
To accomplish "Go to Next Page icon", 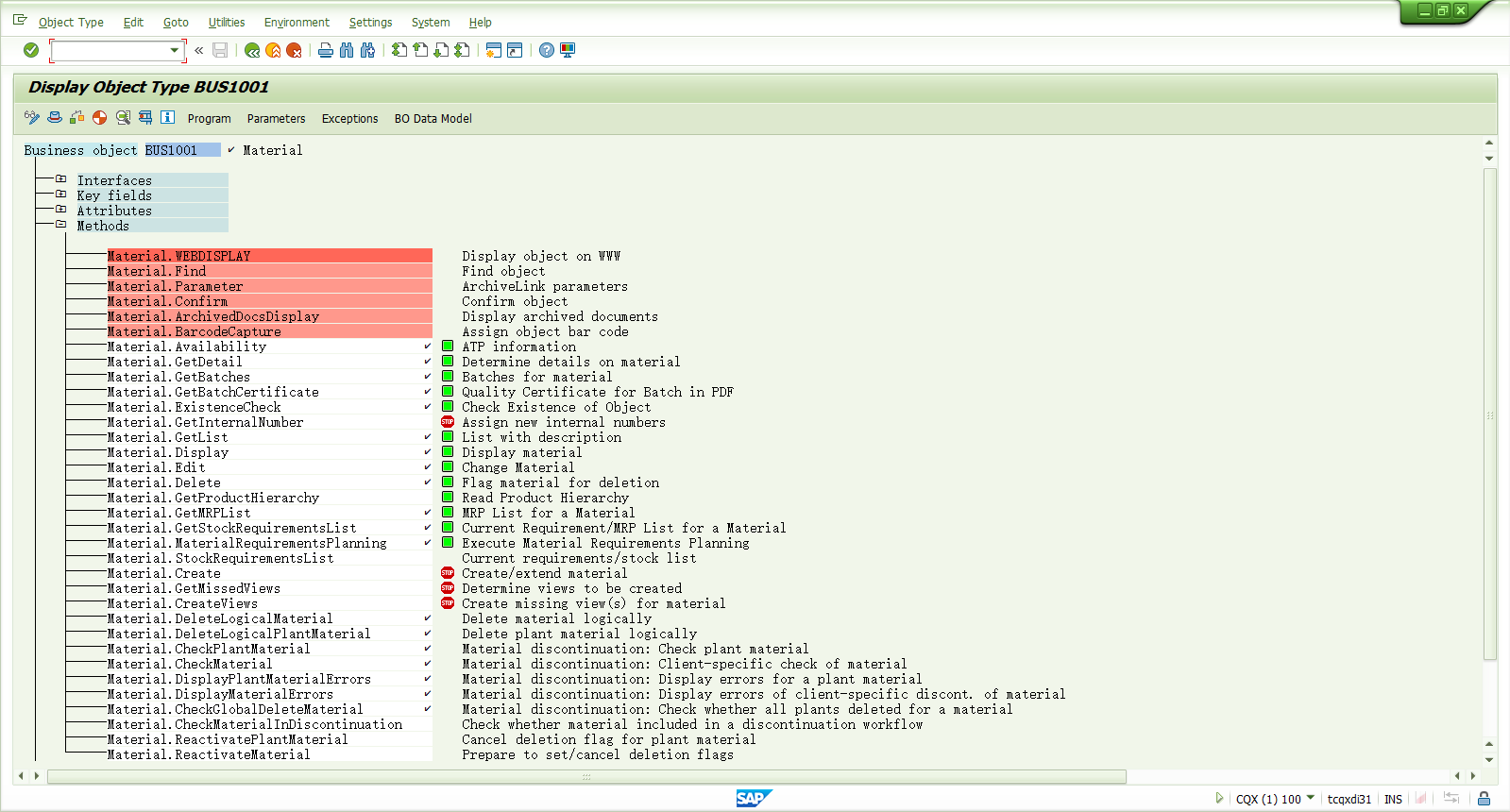I will point(441,50).
